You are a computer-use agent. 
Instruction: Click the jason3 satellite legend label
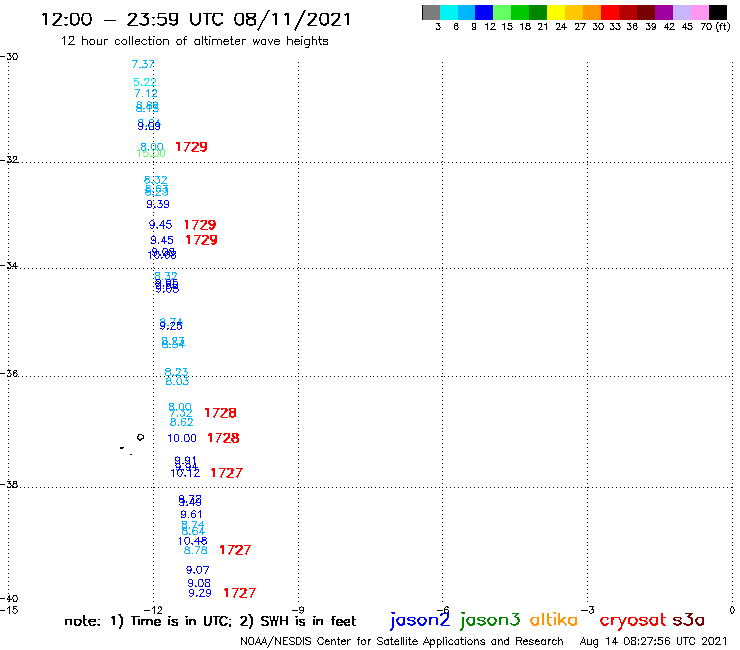click(x=490, y=620)
